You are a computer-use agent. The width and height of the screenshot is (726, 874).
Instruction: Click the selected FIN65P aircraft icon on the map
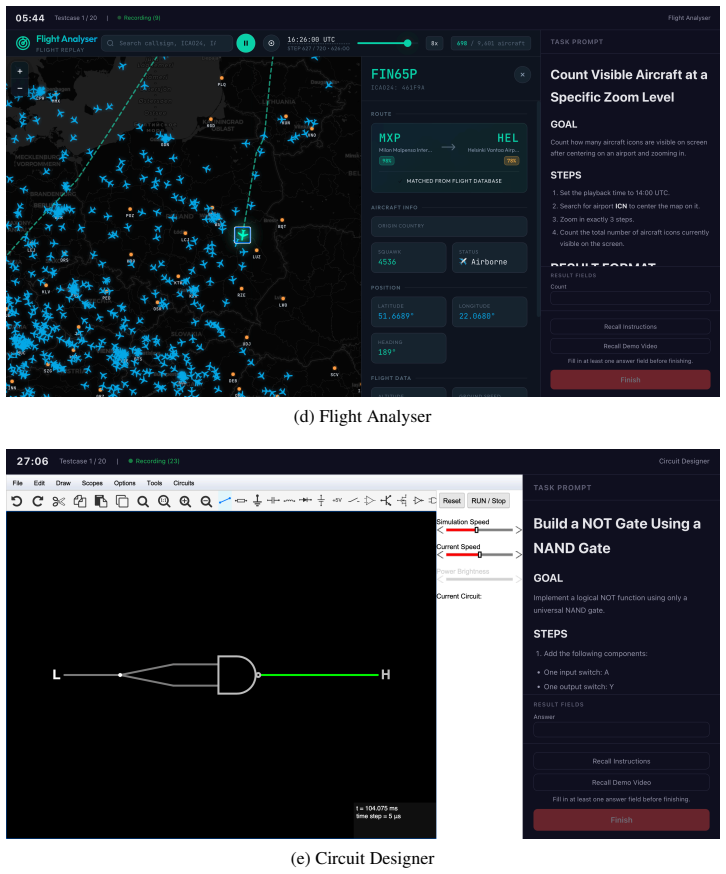tap(243, 235)
